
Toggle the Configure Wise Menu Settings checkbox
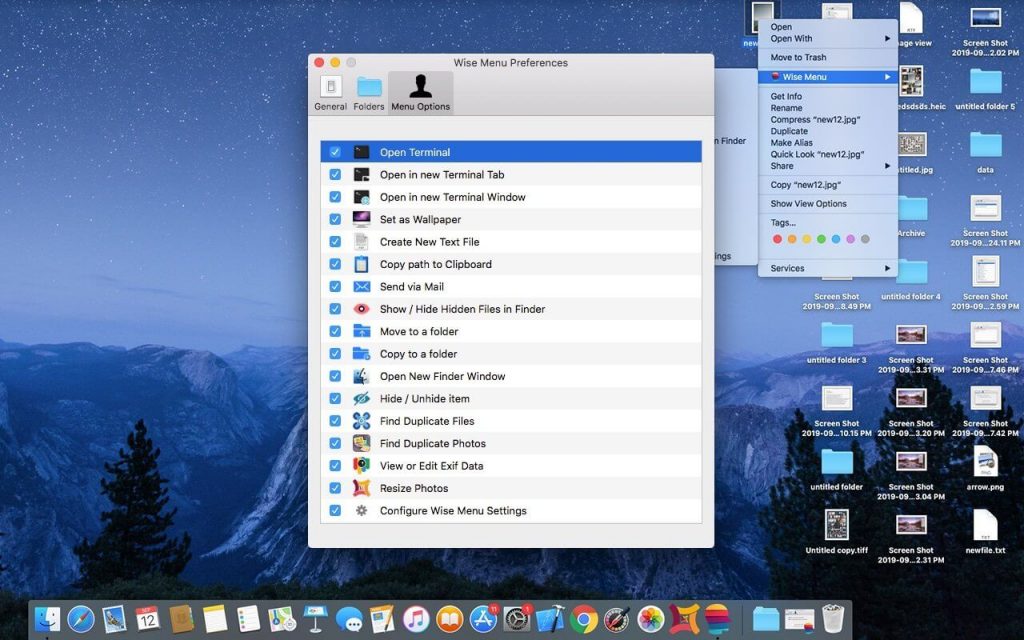coord(335,511)
